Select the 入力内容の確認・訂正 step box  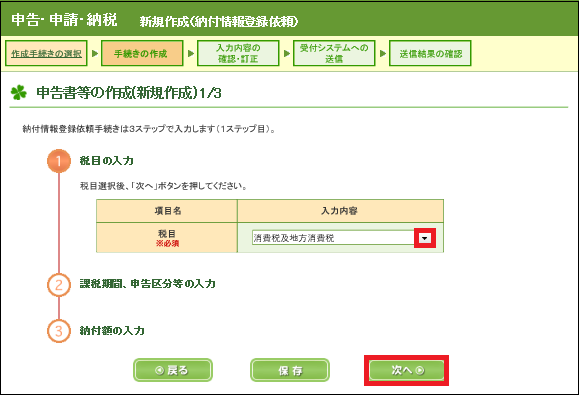point(238,54)
